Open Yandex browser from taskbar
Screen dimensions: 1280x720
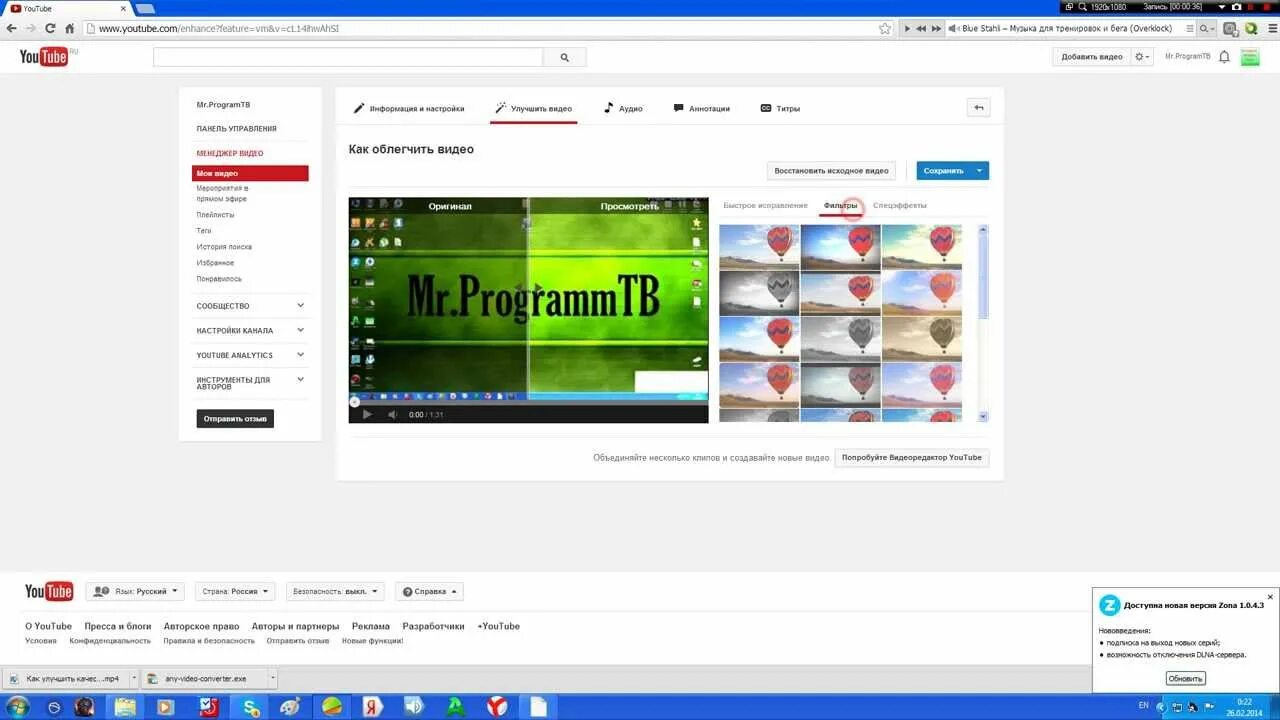click(x=497, y=707)
